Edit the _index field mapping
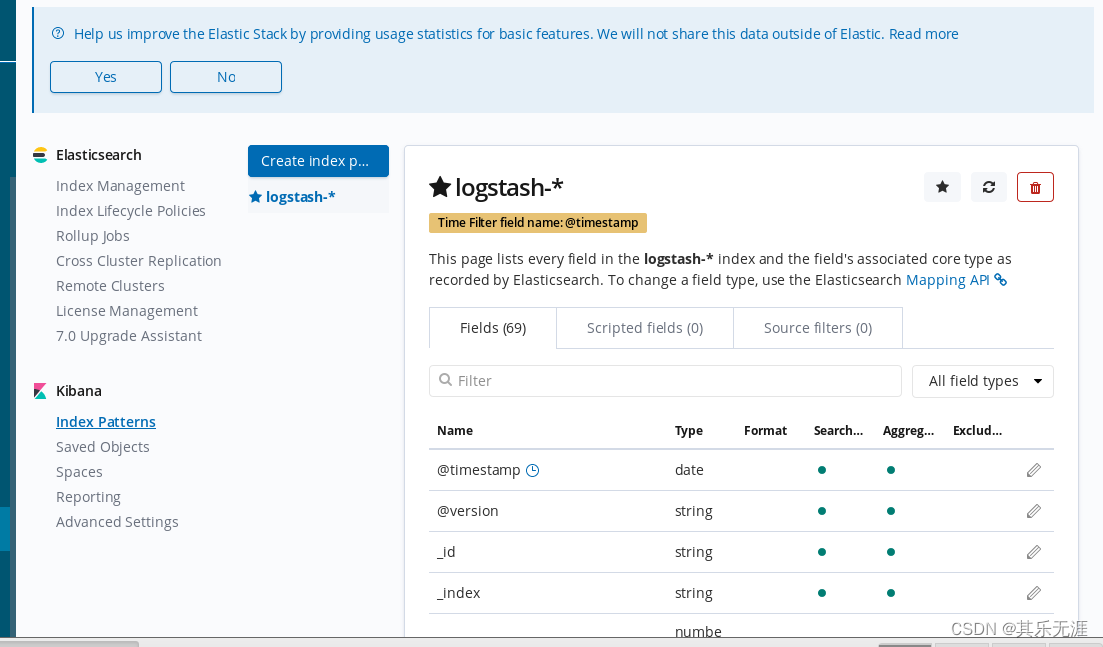 [1033, 592]
